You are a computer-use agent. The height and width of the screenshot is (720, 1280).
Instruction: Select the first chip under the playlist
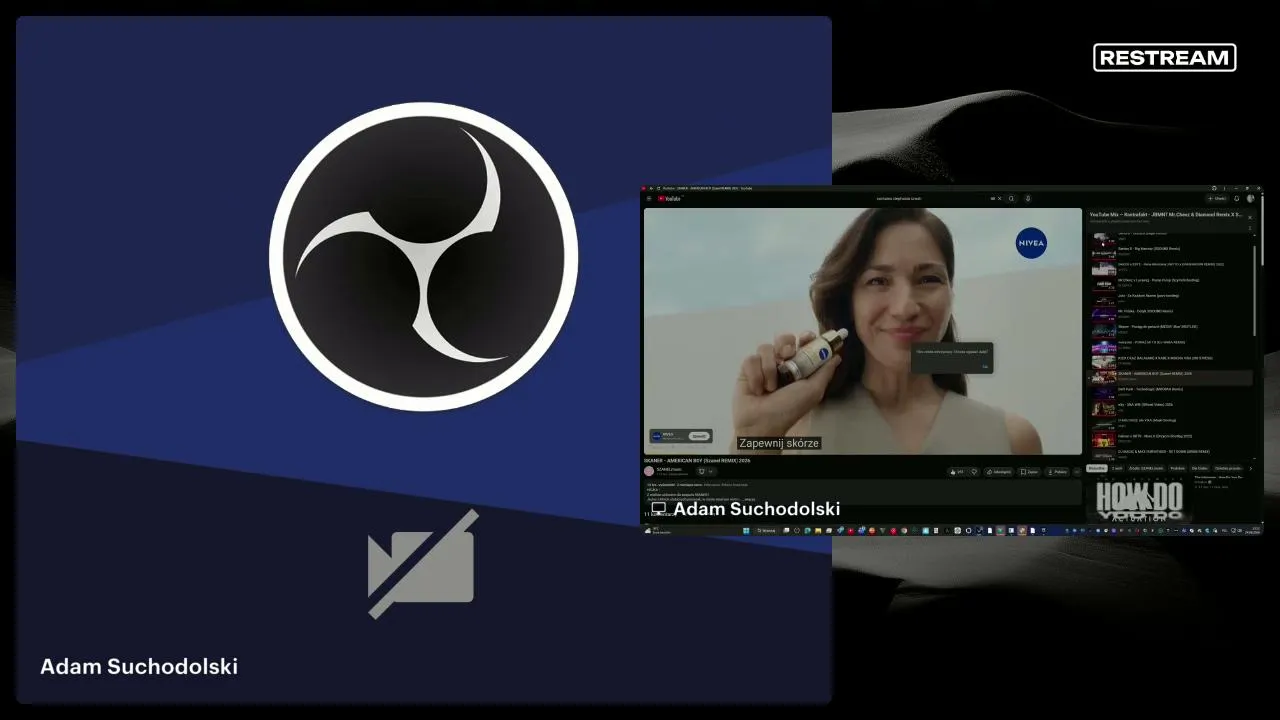1097,468
